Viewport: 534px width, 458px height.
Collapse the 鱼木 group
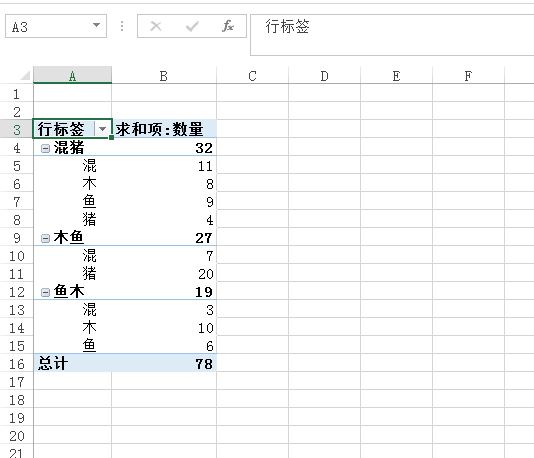[45, 293]
